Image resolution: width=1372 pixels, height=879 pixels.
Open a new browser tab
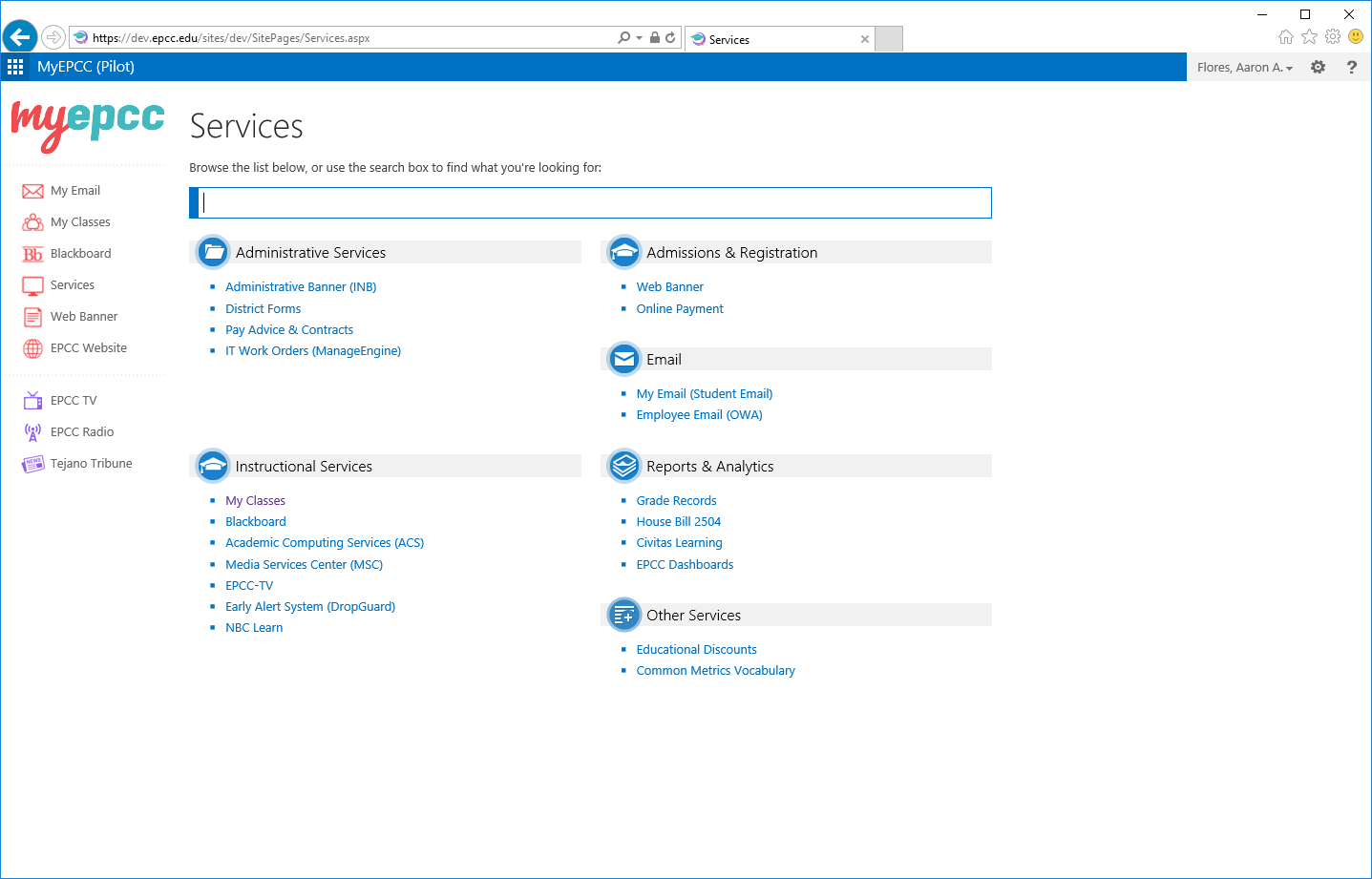889,39
